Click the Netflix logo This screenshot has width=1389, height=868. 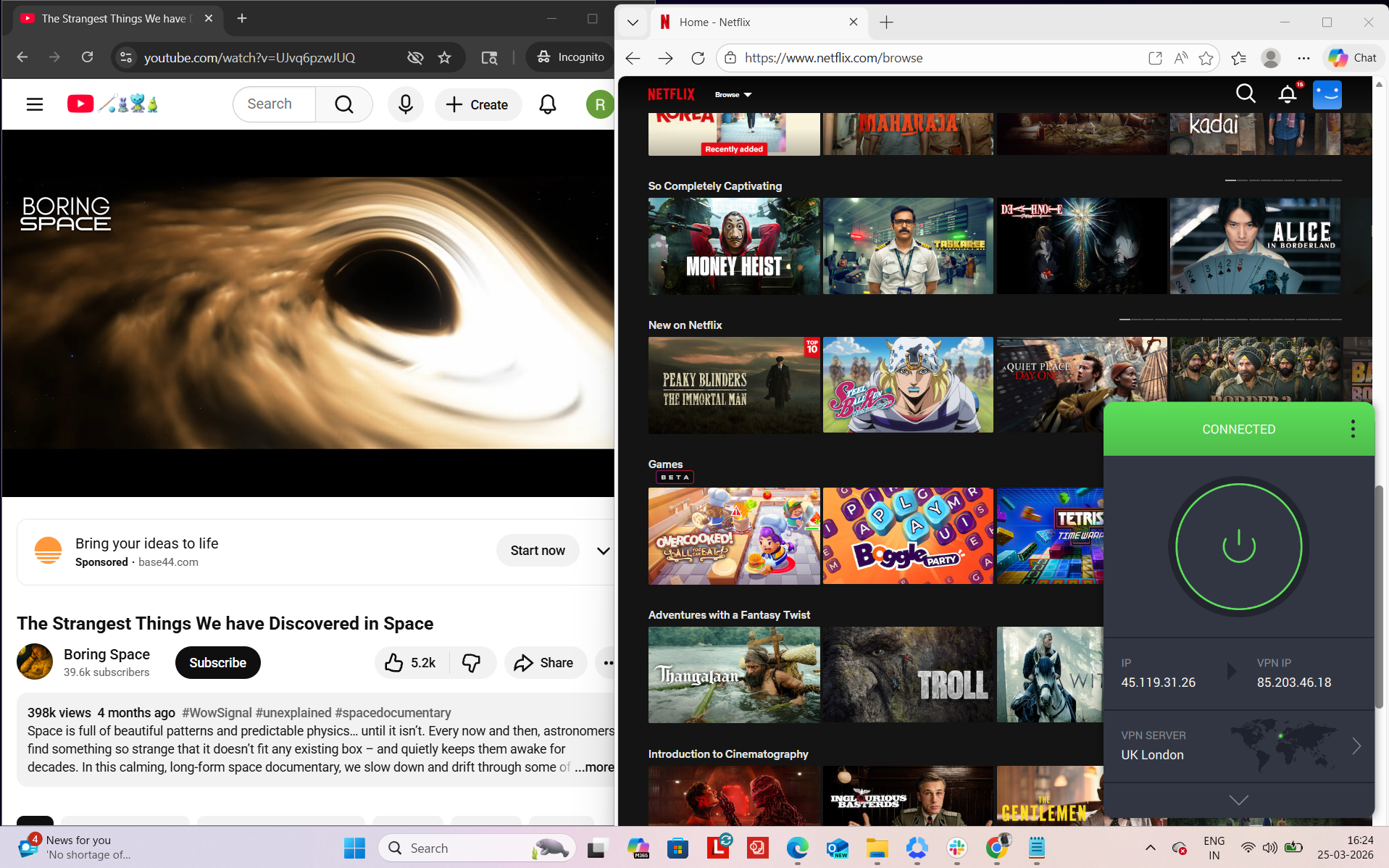tap(670, 94)
